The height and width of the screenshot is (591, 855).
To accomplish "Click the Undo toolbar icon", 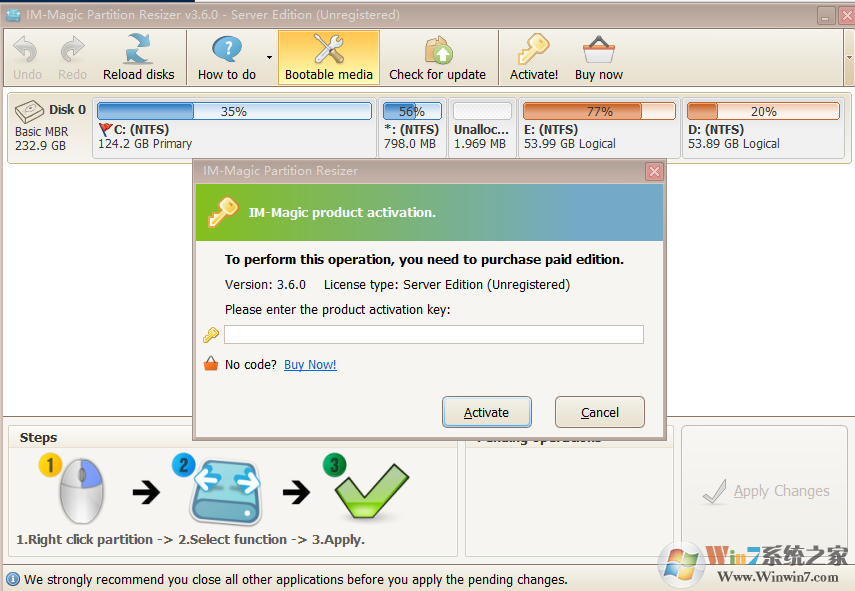I will pyautogui.click(x=27, y=57).
